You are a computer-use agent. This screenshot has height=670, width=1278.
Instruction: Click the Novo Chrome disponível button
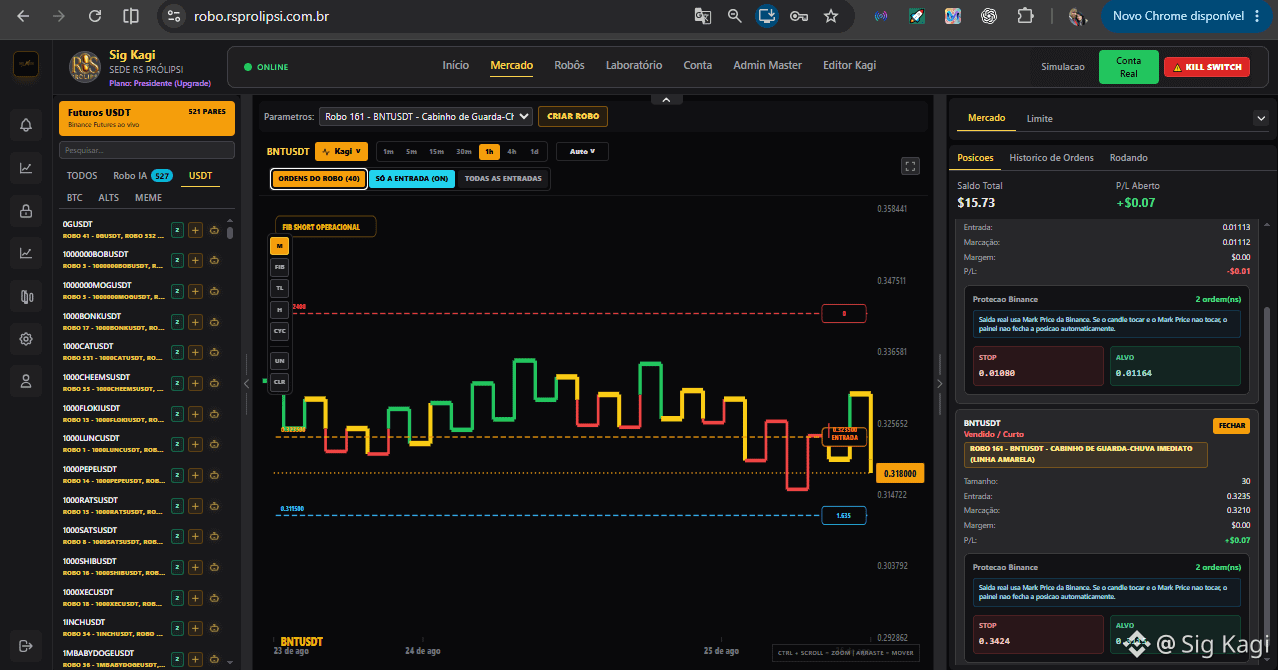tap(1185, 16)
